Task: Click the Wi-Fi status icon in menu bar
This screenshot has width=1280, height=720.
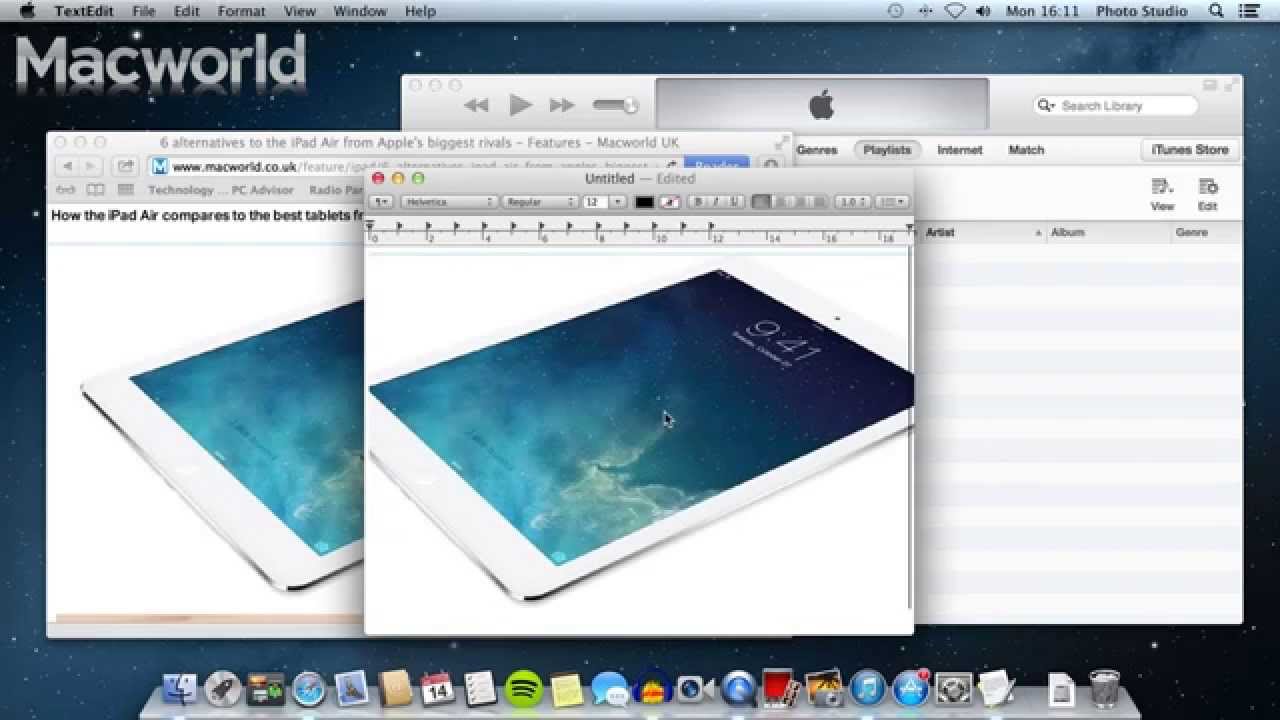Action: tap(955, 11)
